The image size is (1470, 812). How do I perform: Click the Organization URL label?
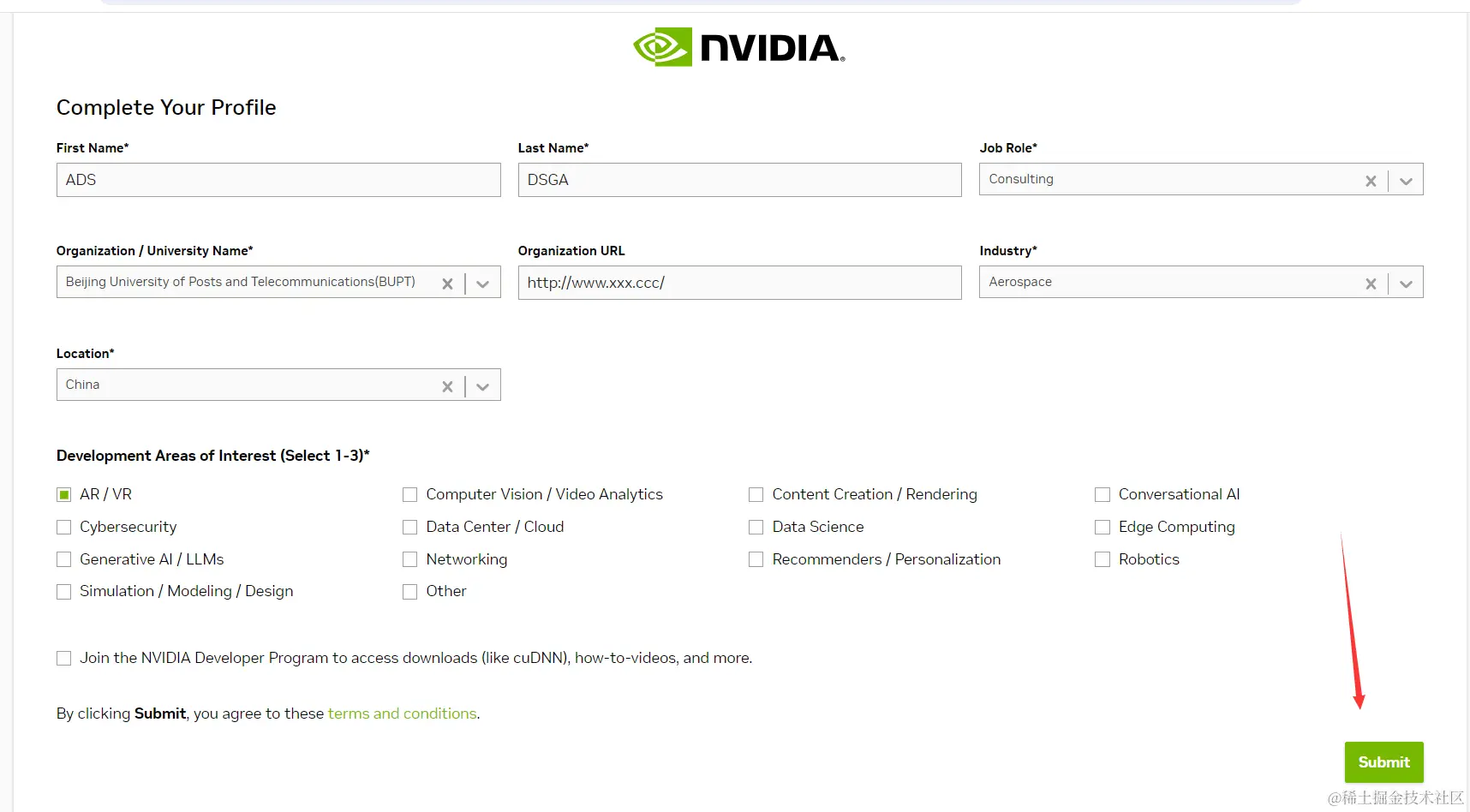click(571, 251)
